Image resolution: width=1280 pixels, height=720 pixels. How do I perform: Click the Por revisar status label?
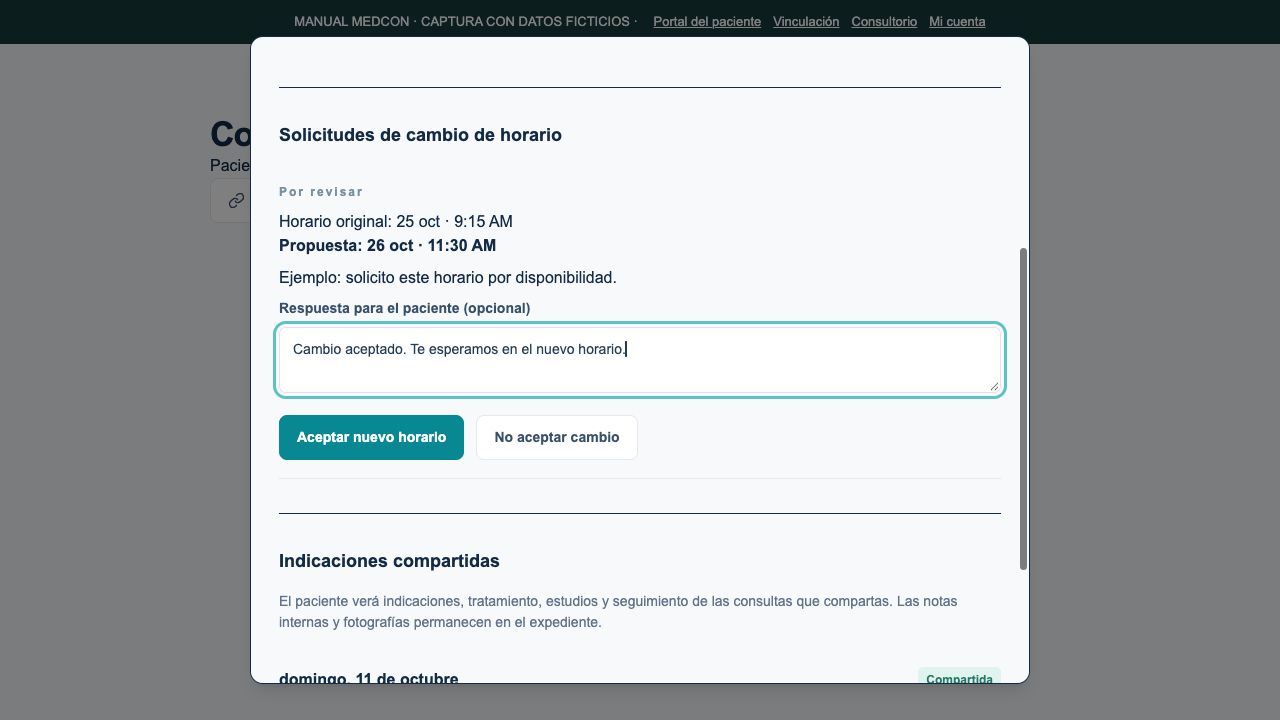coord(321,191)
